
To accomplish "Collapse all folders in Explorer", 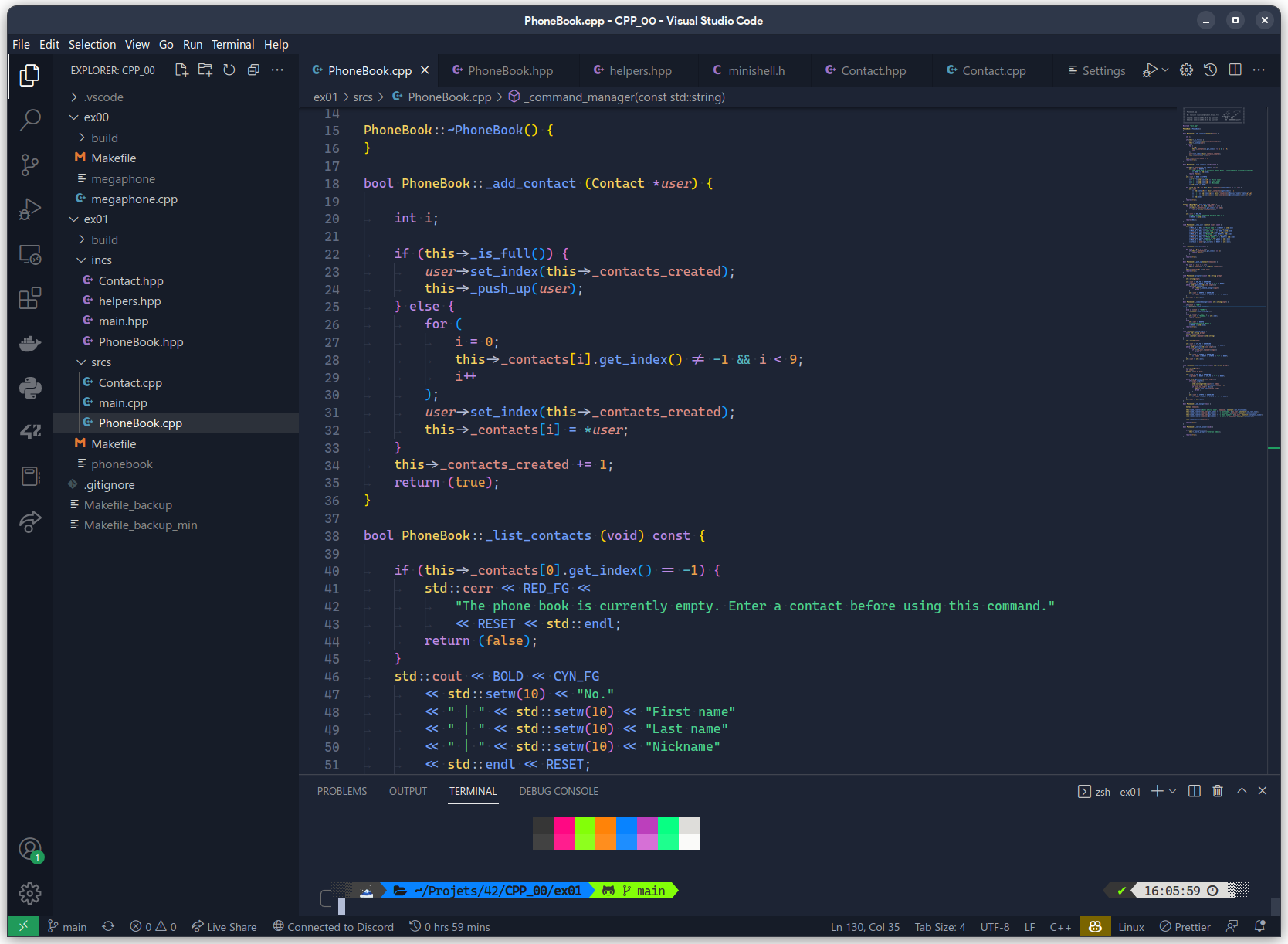I will pyautogui.click(x=253, y=70).
